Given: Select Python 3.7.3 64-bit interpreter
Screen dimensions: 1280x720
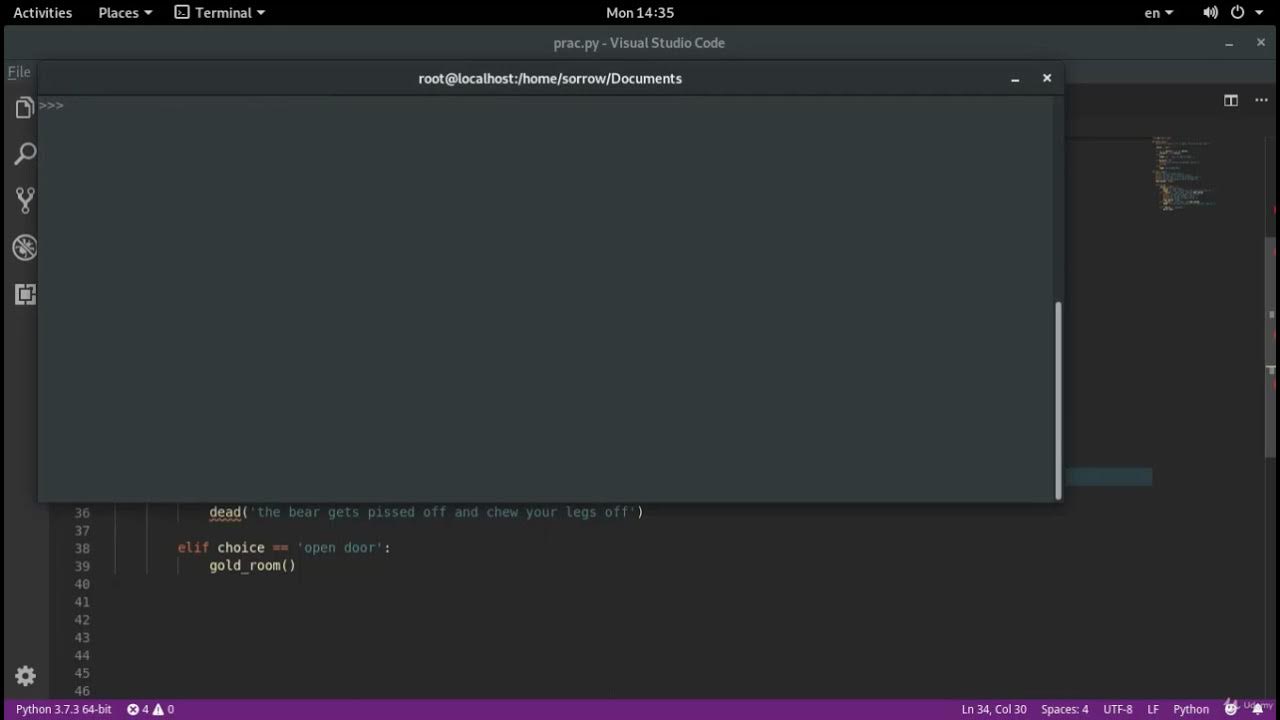Looking at the screenshot, I should 63,709.
